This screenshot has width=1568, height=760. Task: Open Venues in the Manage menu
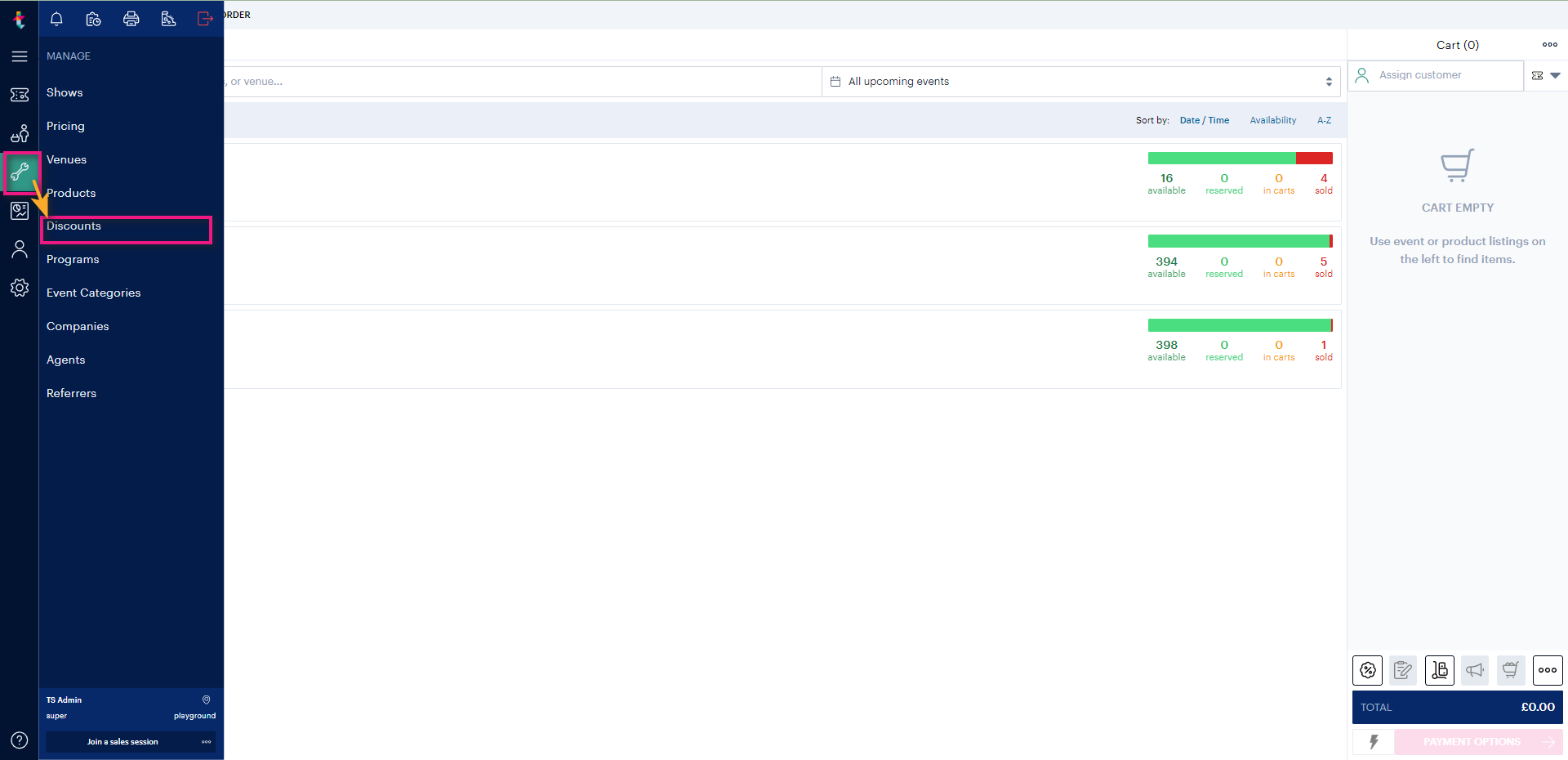click(x=66, y=159)
